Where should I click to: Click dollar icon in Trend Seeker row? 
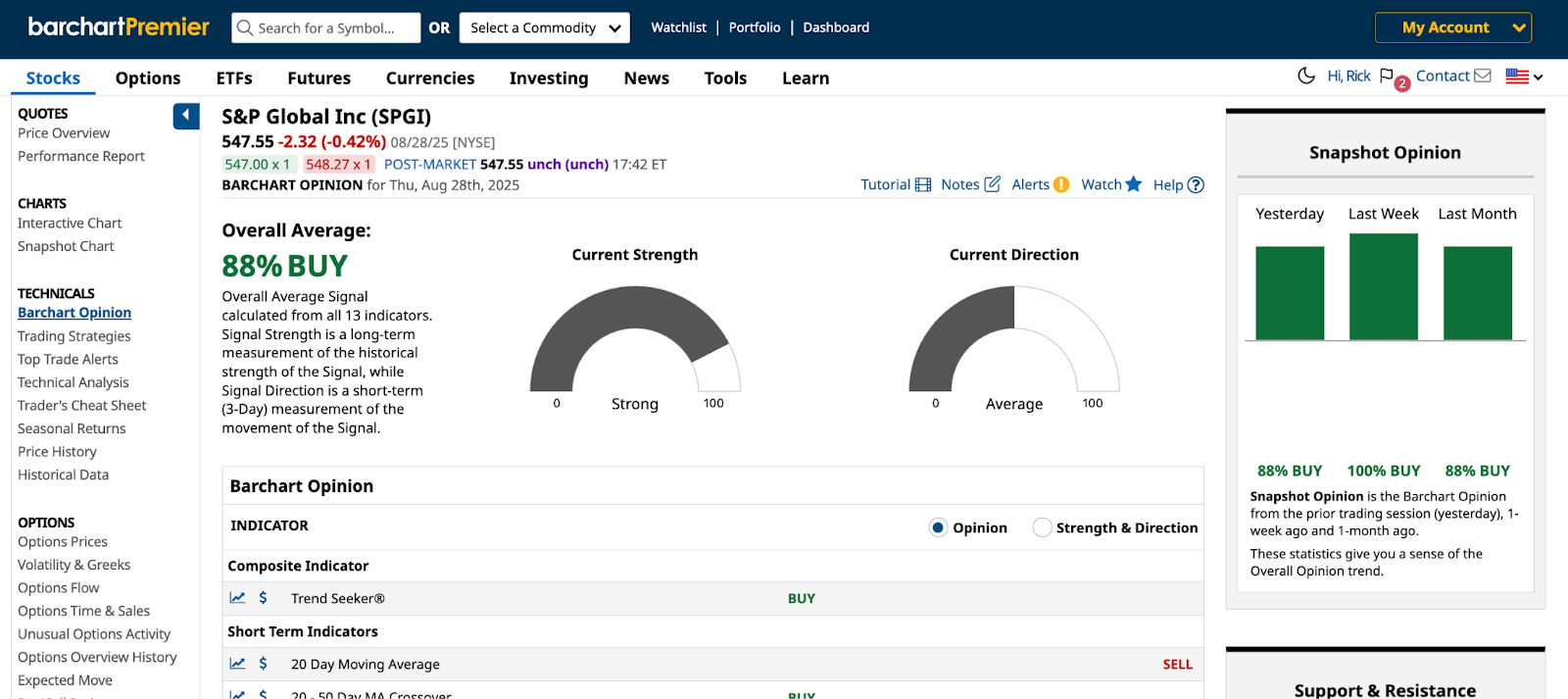pos(263,597)
